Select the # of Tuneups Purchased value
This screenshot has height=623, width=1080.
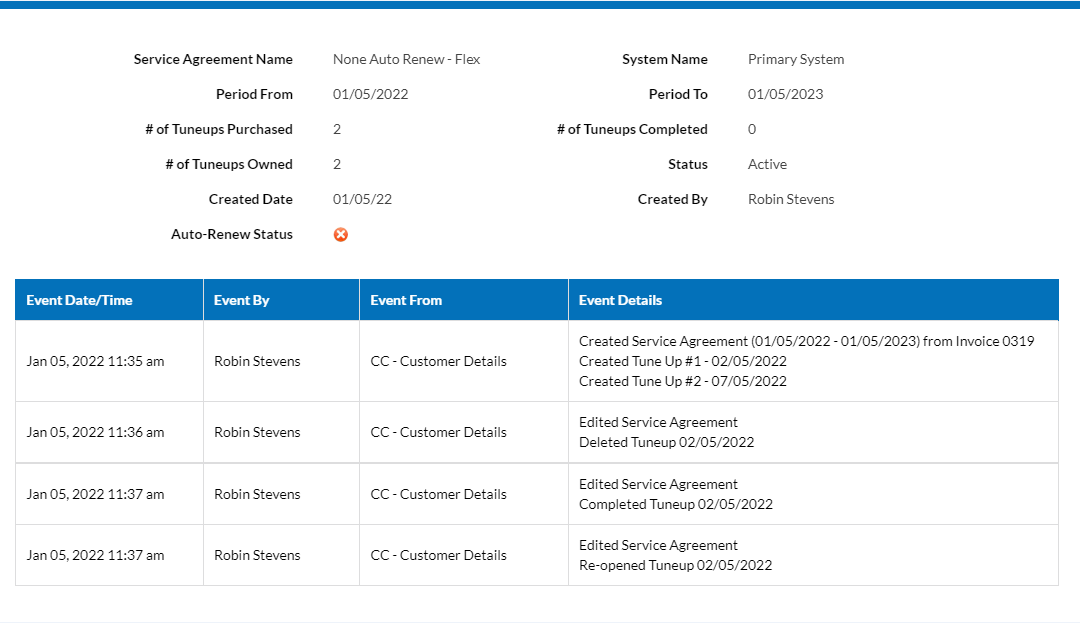(337, 129)
